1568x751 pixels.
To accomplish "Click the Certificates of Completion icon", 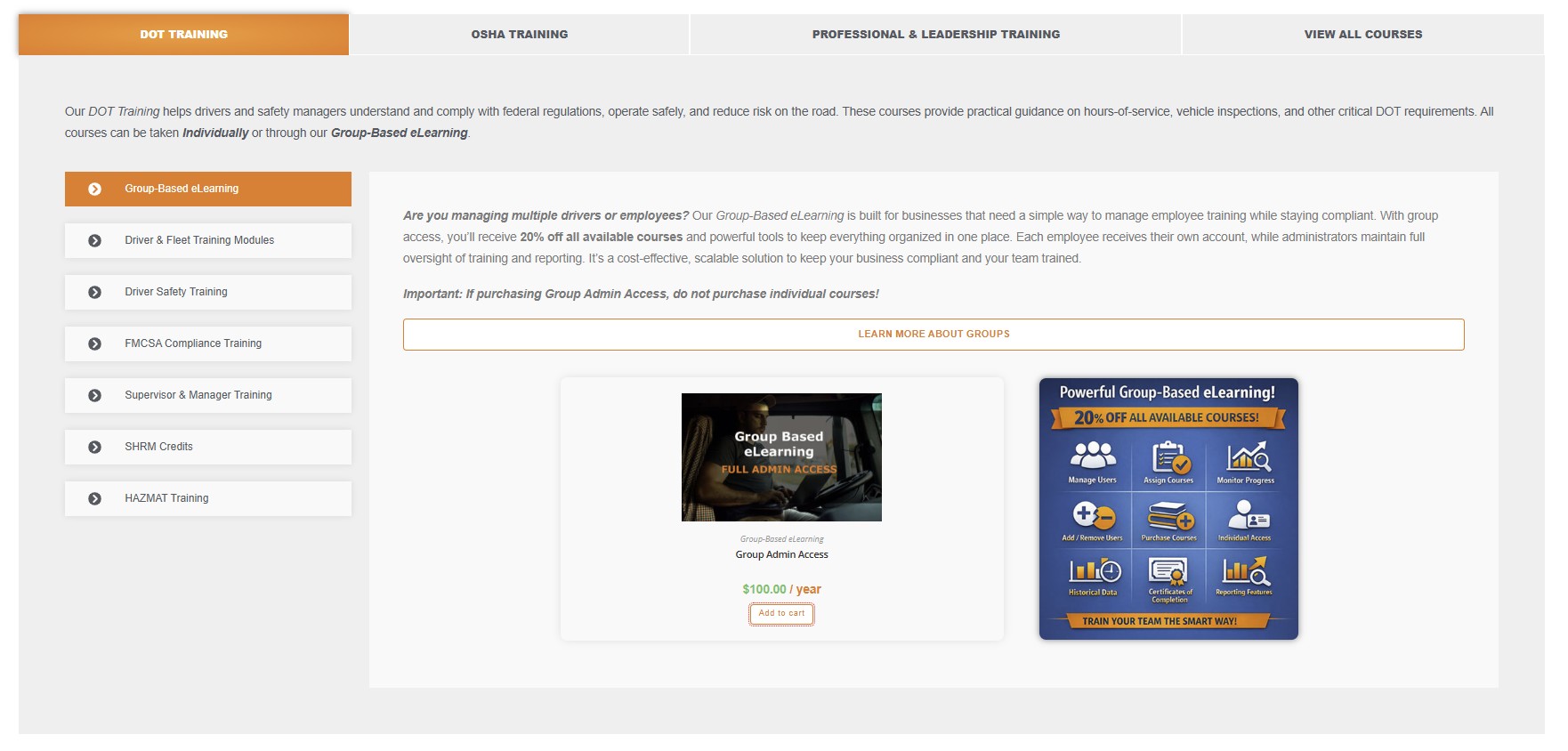I will click(1169, 570).
